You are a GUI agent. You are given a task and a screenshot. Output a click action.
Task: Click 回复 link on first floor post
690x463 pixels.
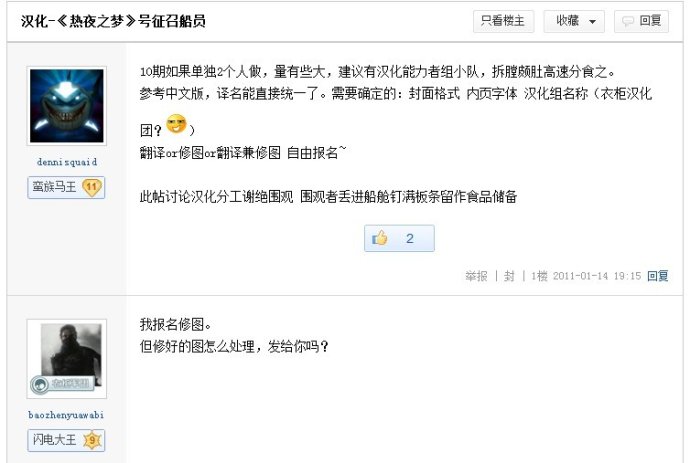click(657, 276)
